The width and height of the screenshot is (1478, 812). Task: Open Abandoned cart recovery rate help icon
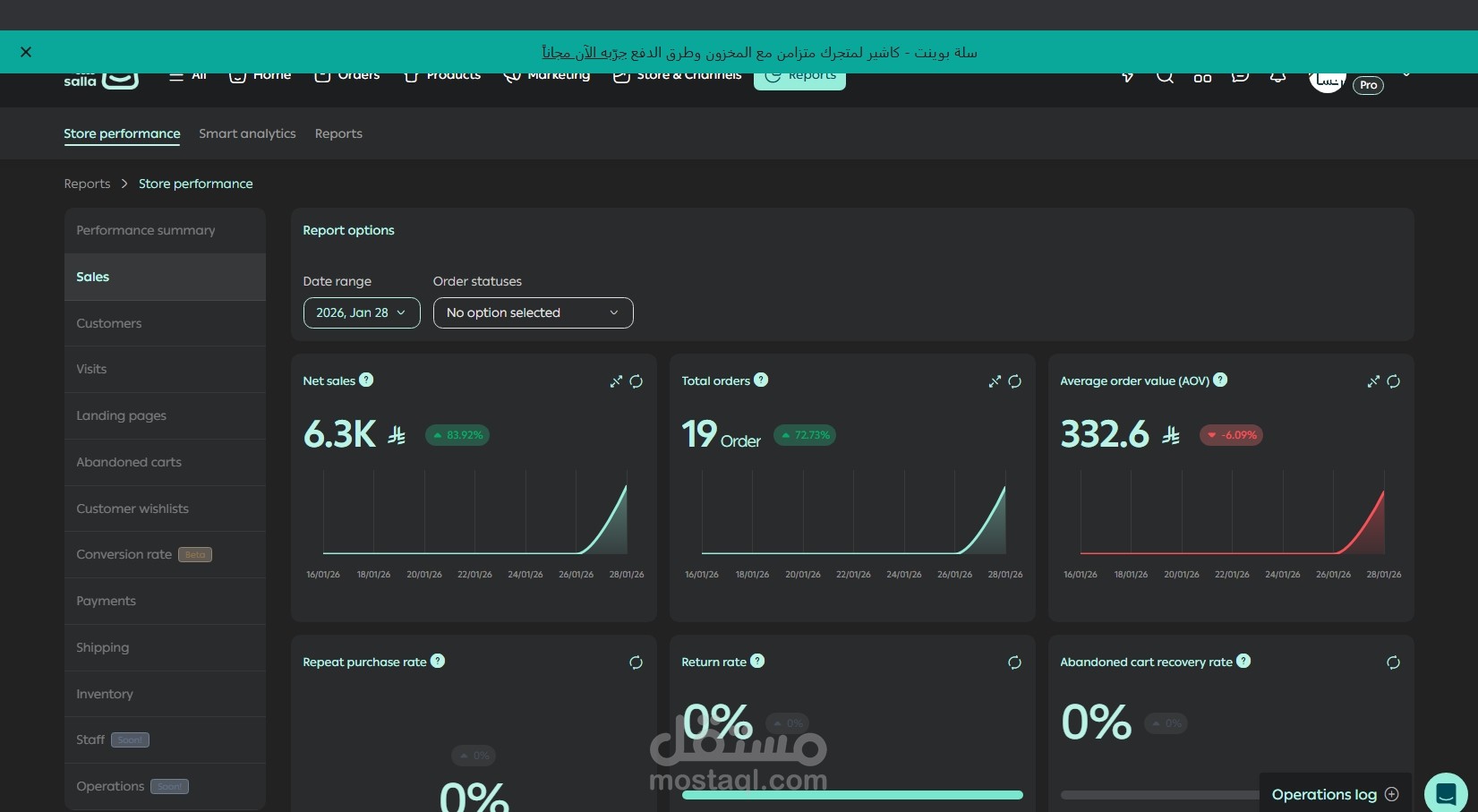pos(1243,661)
